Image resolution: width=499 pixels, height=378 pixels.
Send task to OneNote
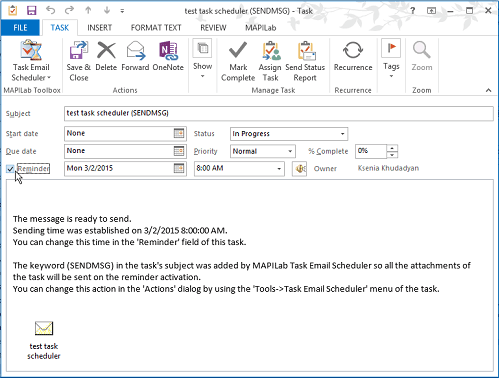tap(168, 57)
